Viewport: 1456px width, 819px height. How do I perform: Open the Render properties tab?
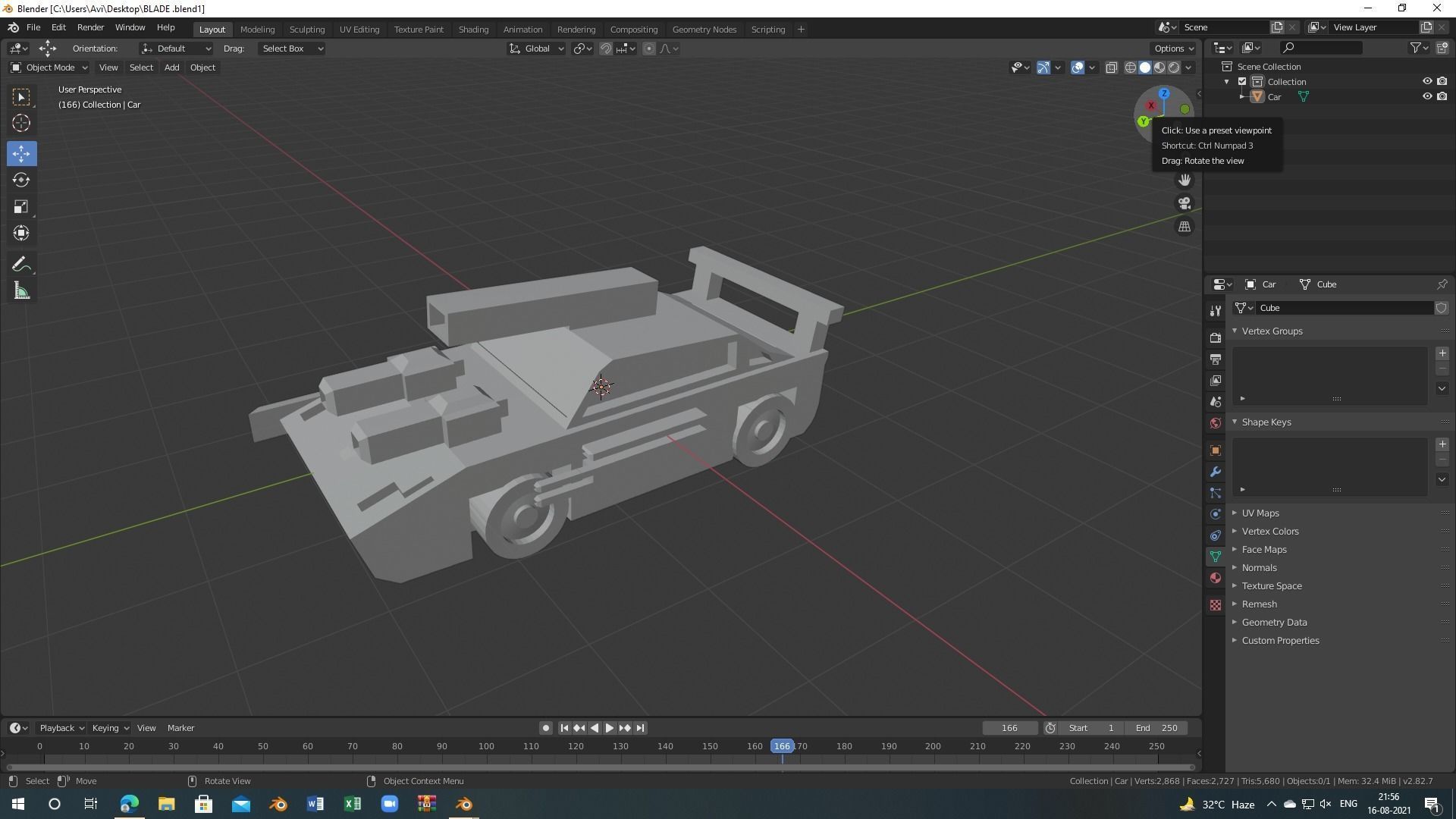1216,337
